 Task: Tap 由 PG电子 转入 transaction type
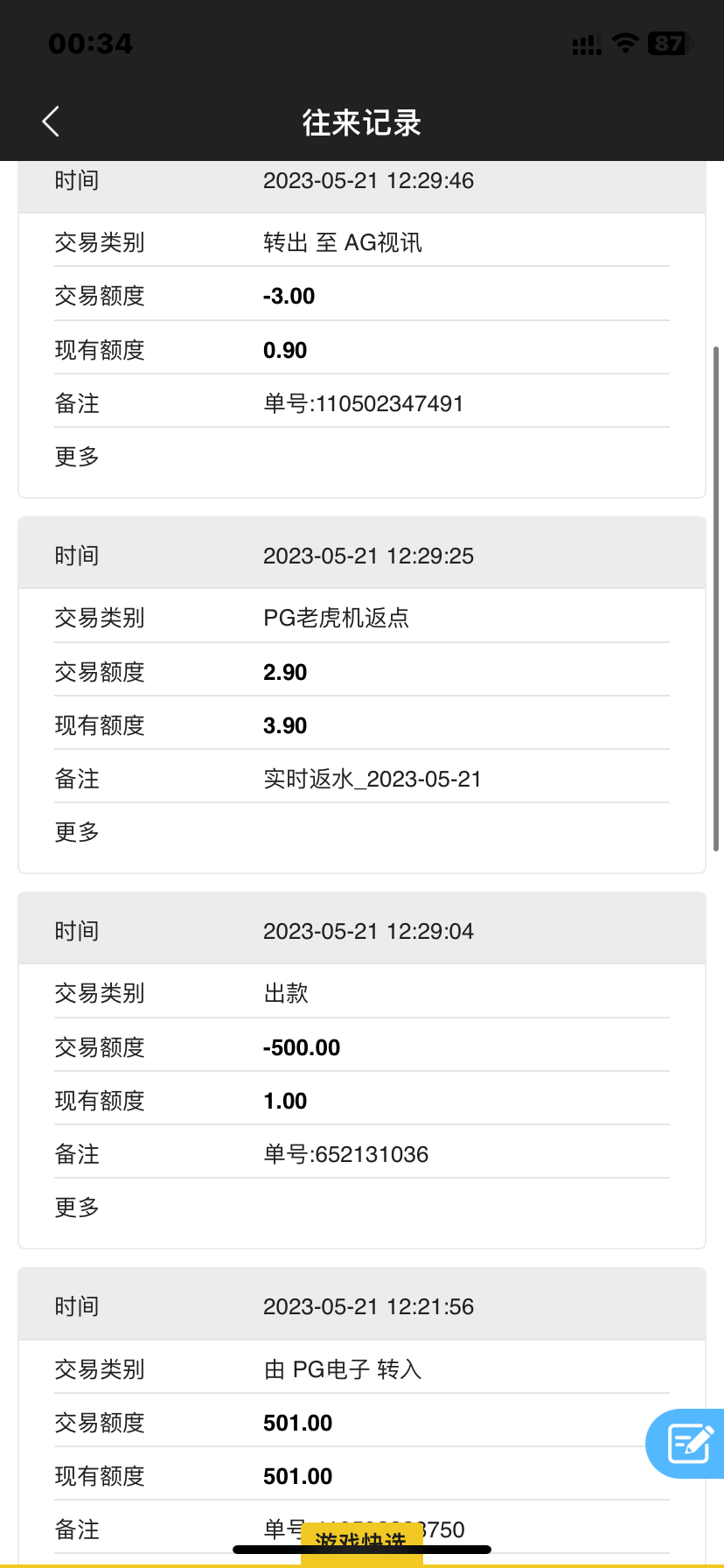click(x=342, y=1368)
